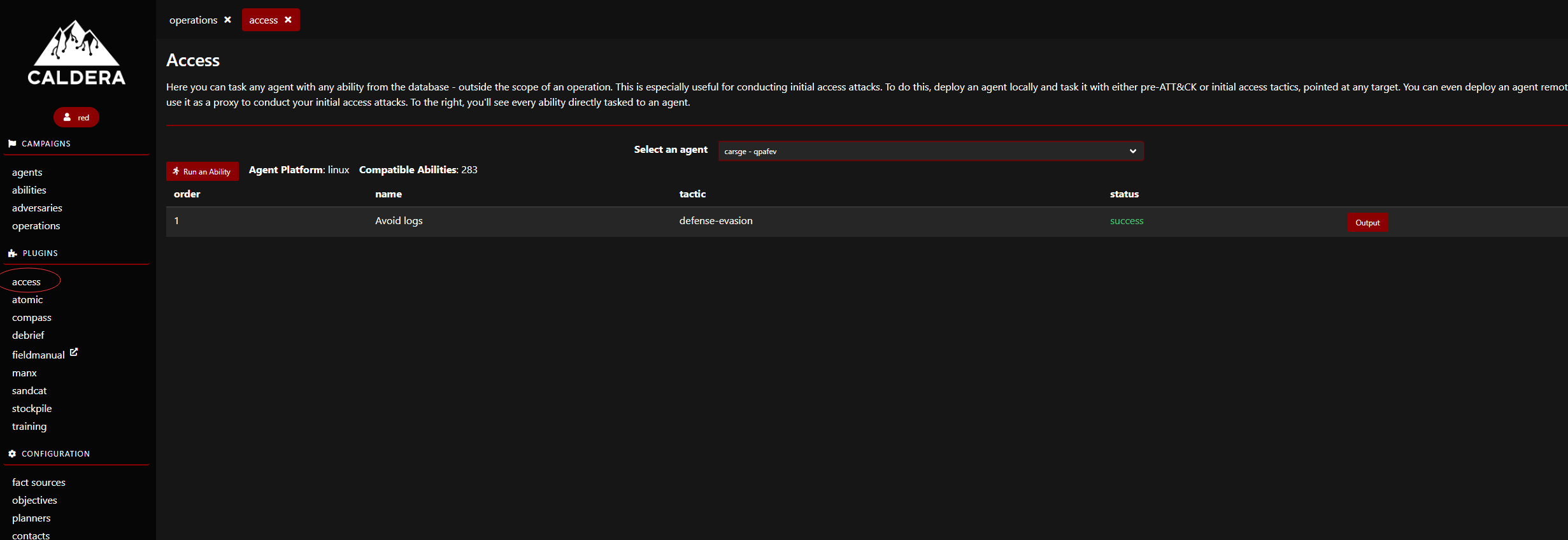Open objectives configuration
This screenshot has height=540, width=1568.
click(34, 500)
